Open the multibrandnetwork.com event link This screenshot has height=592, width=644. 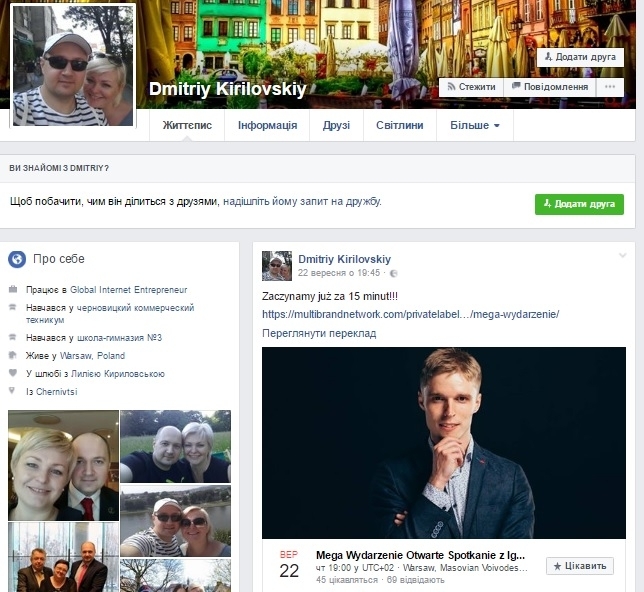410,314
